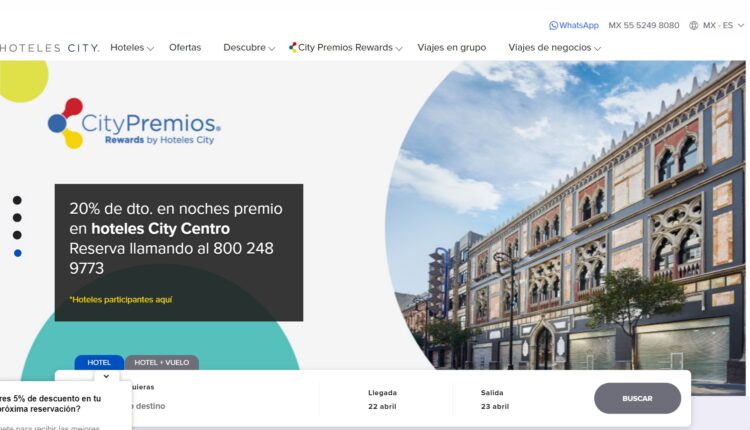Image resolution: width=750 pixels, height=430 pixels.
Task: Expand the Descubre dropdown menu
Action: 249,48
